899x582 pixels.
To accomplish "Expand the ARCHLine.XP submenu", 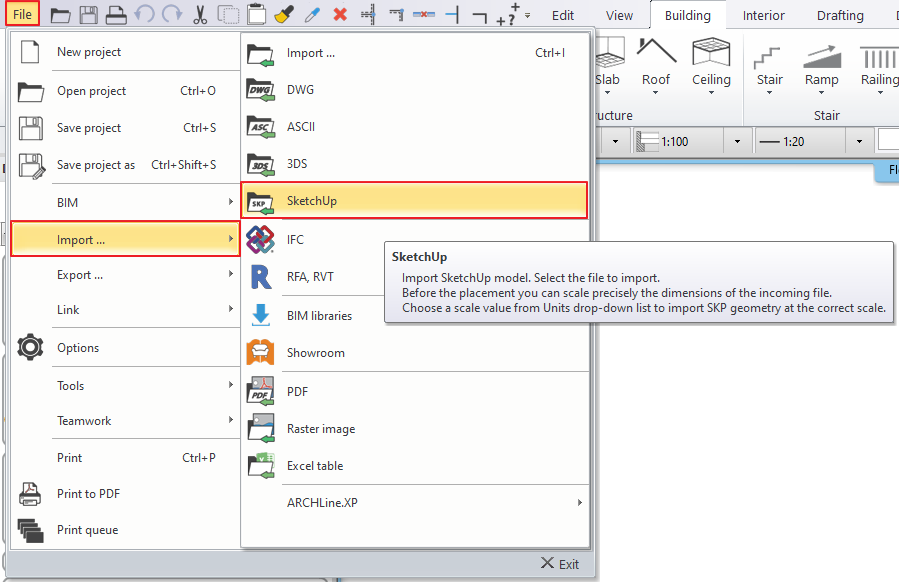I will coord(415,503).
